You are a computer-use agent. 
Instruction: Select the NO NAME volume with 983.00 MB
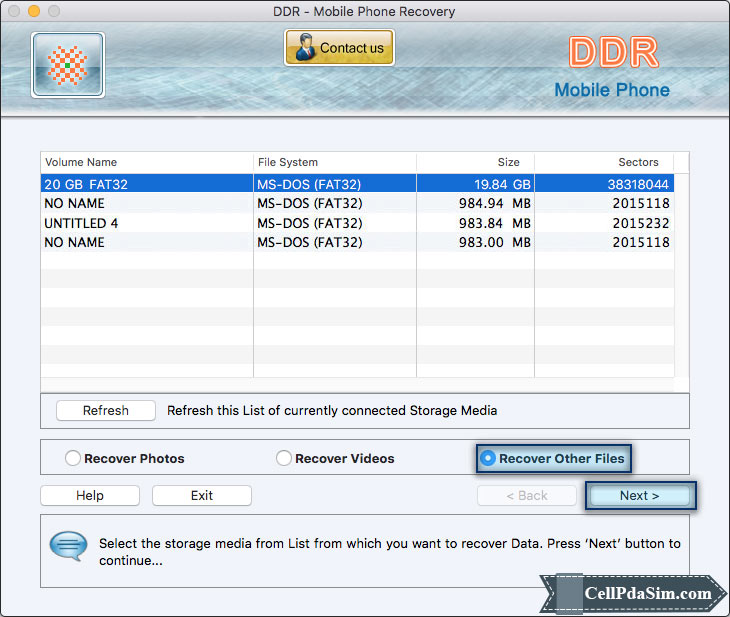click(357, 242)
